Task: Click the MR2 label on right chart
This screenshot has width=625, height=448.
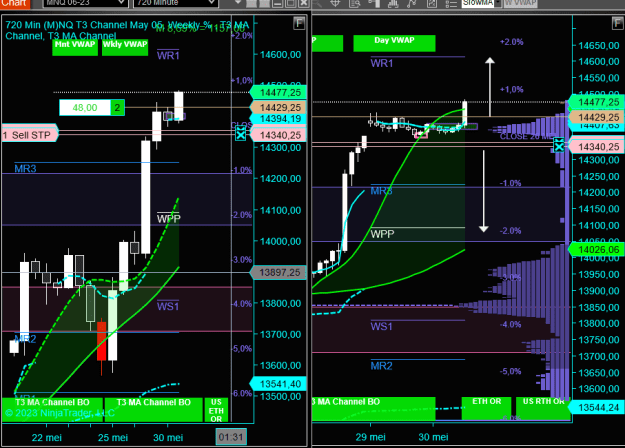Action: coord(381,366)
